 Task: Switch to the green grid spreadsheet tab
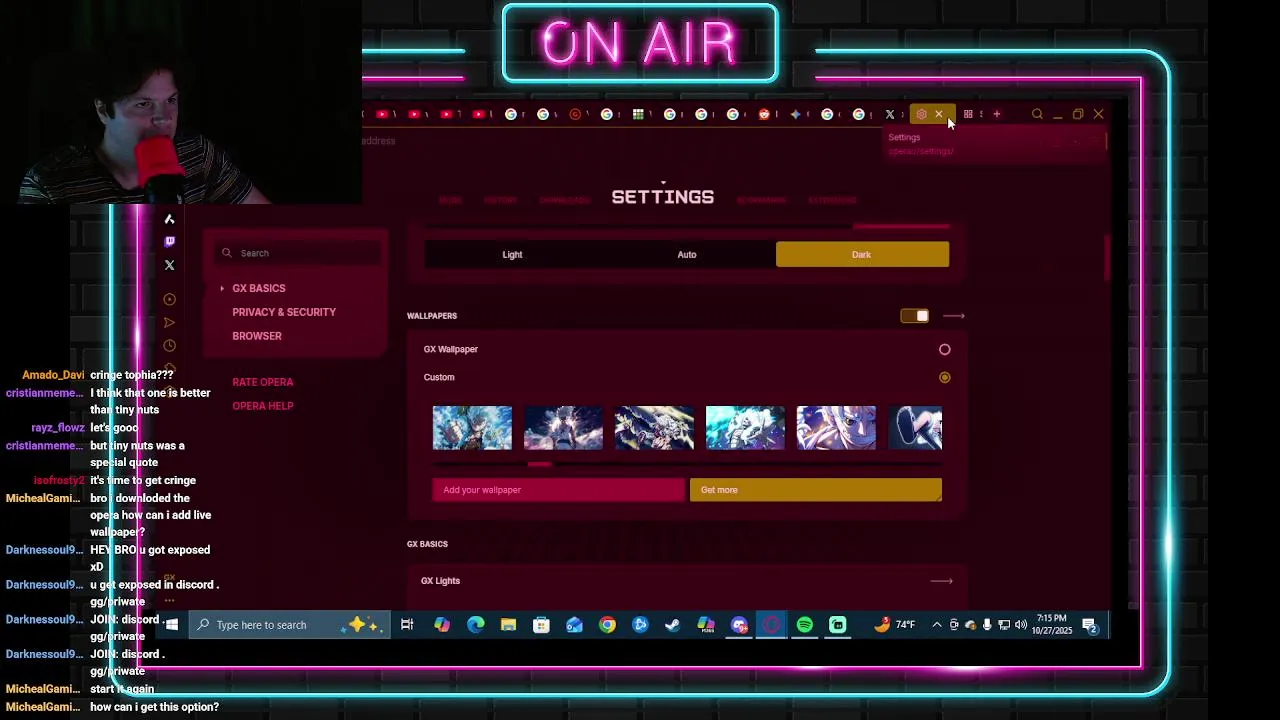(638, 114)
